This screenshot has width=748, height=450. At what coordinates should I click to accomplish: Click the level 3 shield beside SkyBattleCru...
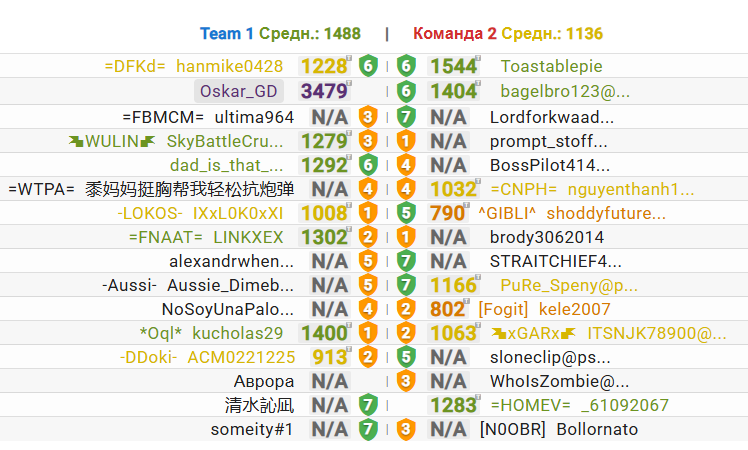coord(368,141)
